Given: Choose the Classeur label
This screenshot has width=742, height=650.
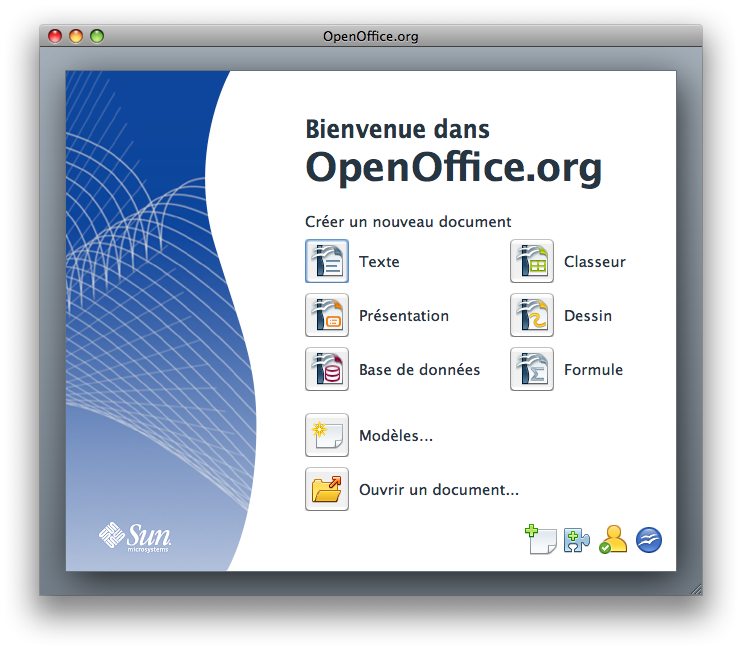Looking at the screenshot, I should point(594,262).
